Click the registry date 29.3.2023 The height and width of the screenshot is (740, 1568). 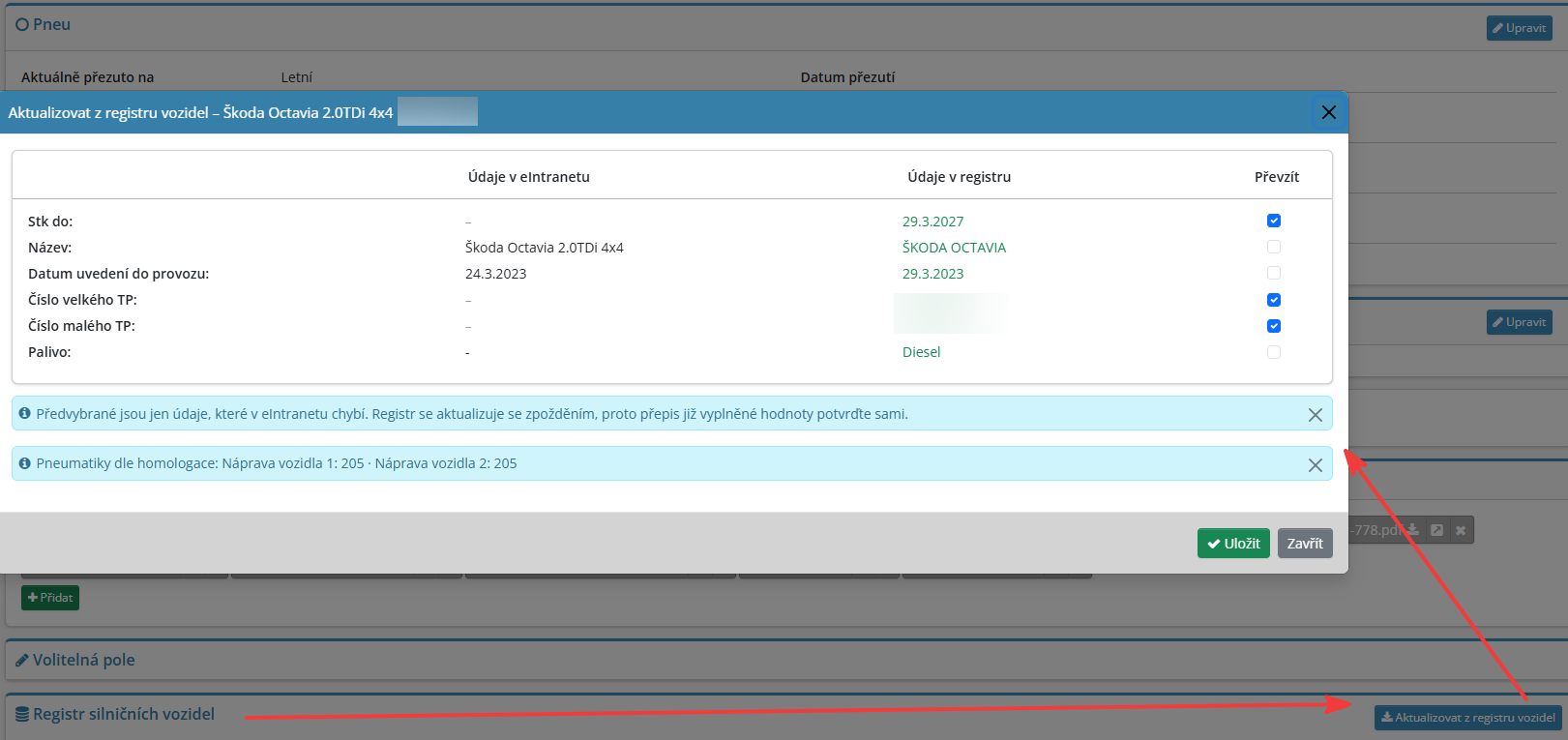(x=932, y=274)
